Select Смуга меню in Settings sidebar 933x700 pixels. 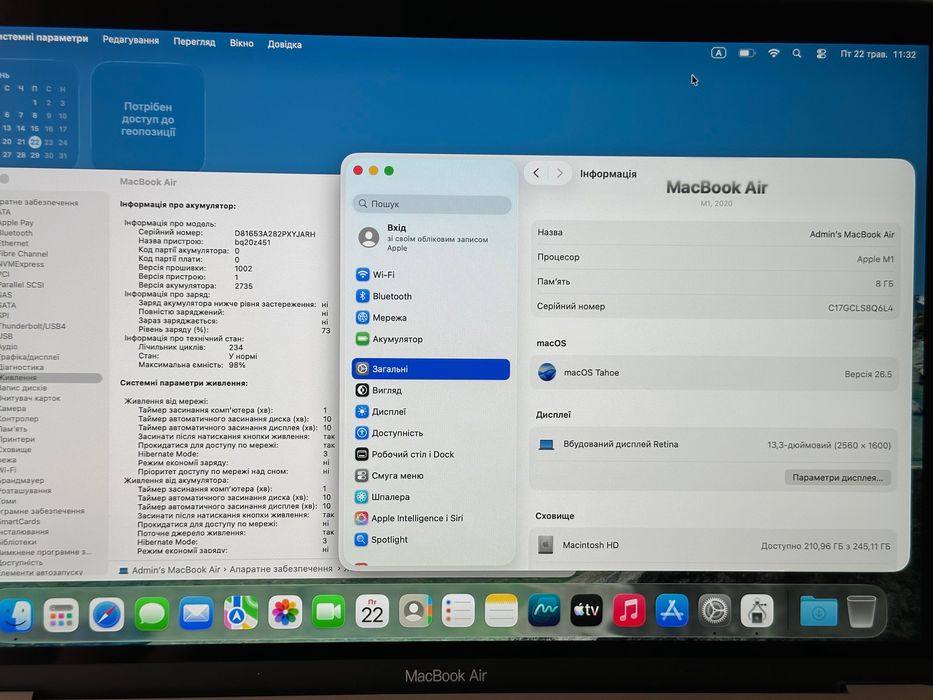click(431, 476)
